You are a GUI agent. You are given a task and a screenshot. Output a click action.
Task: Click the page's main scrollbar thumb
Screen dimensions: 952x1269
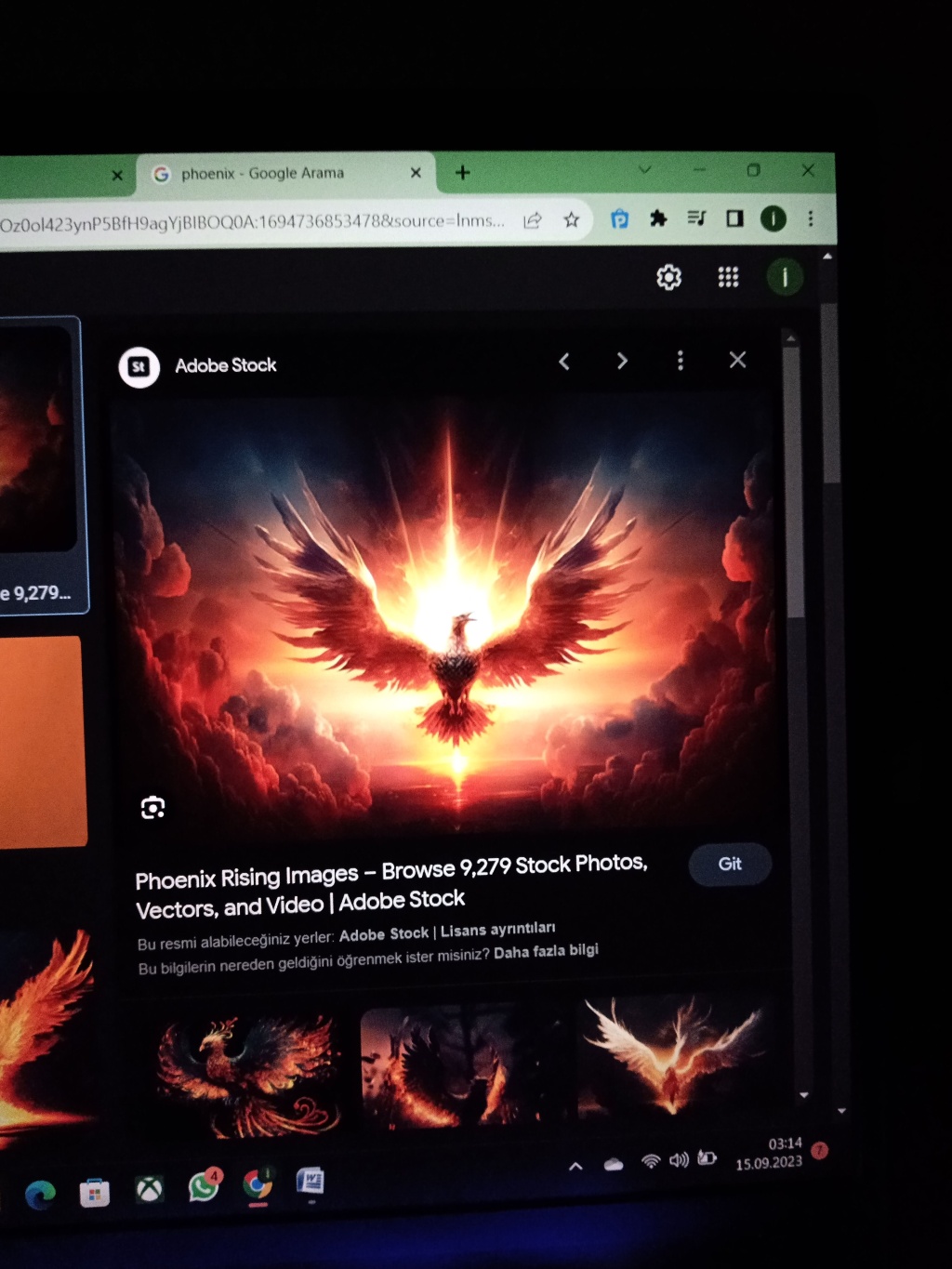click(x=831, y=392)
